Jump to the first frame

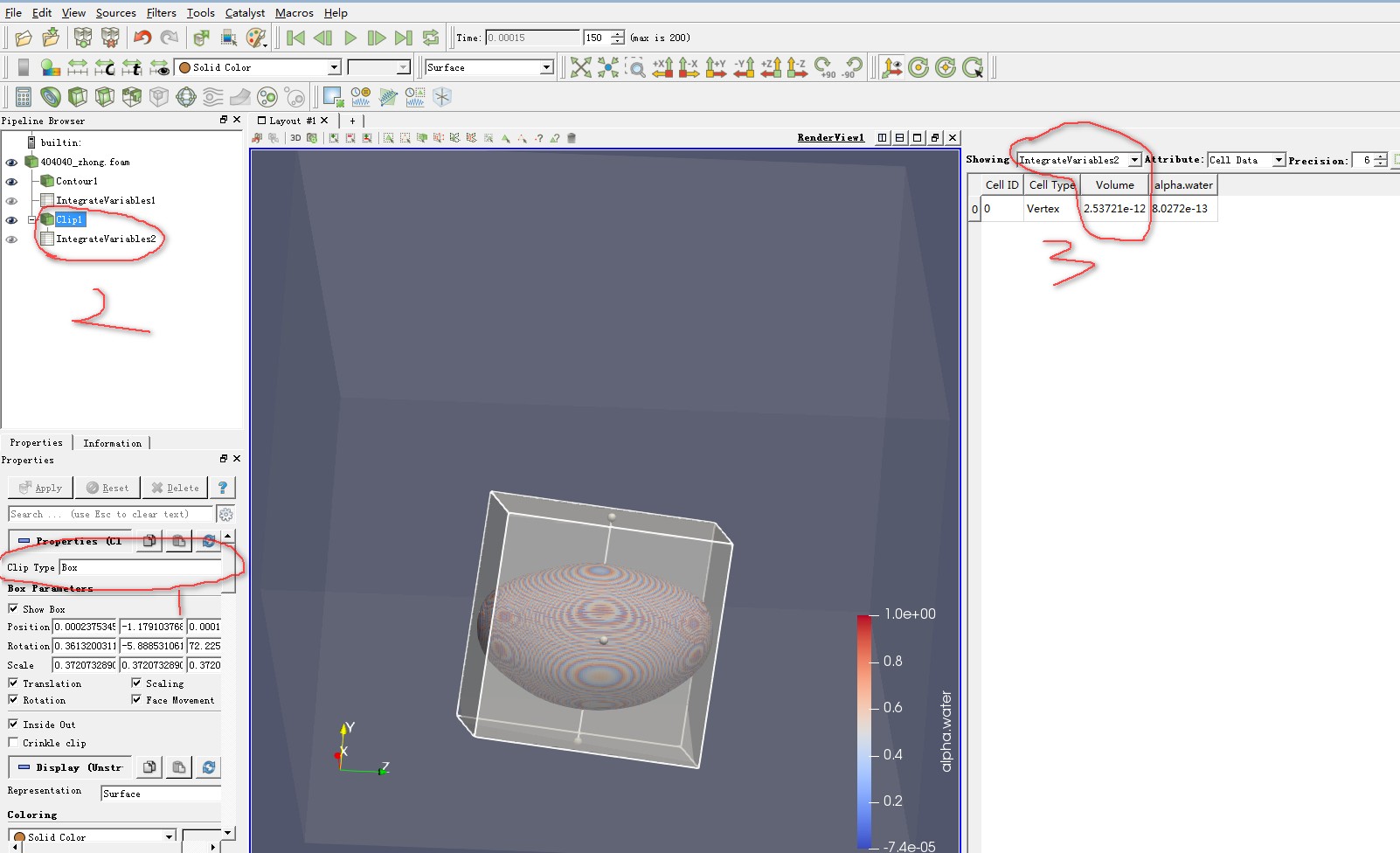pyautogui.click(x=295, y=38)
